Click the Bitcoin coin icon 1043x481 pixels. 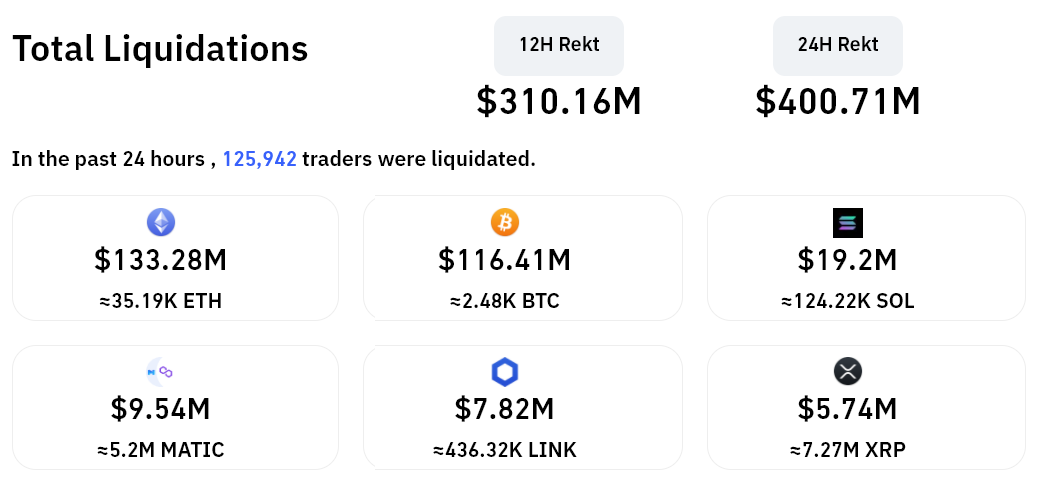(505, 221)
